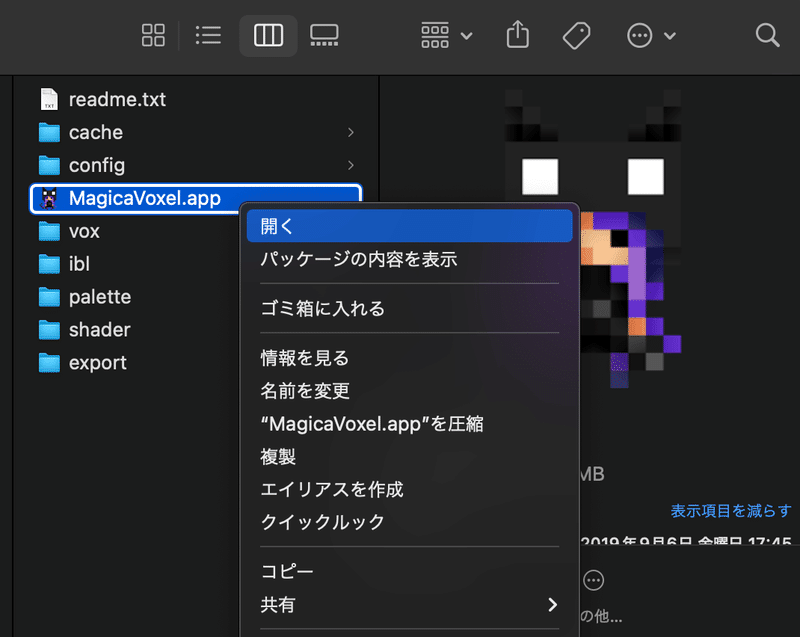Viewport: 800px width, 637px height.
Task: Click the export folder icon
Action: pyautogui.click(x=49, y=363)
